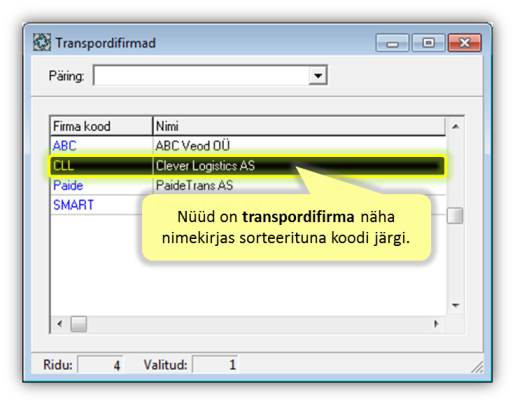Click the horizontal scrollbar right arrow
This screenshot has width=515, height=405.
(436, 324)
